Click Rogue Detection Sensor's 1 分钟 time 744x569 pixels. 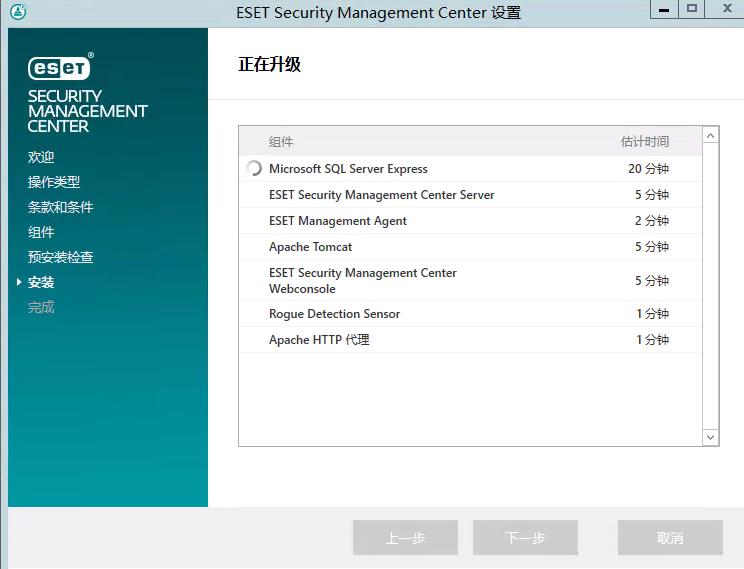[x=652, y=314]
